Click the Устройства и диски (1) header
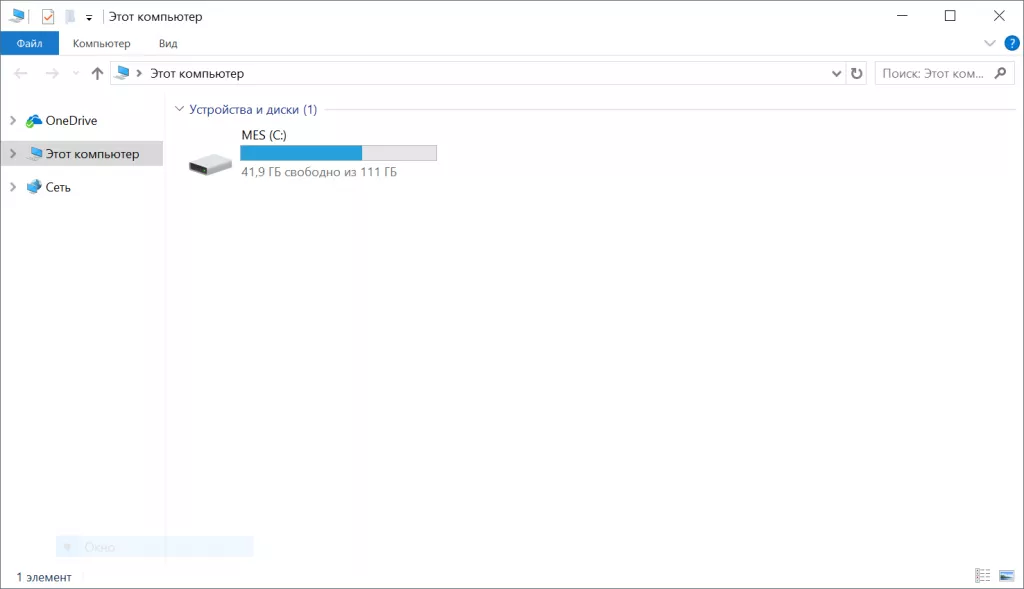The image size is (1024, 589). click(253, 109)
